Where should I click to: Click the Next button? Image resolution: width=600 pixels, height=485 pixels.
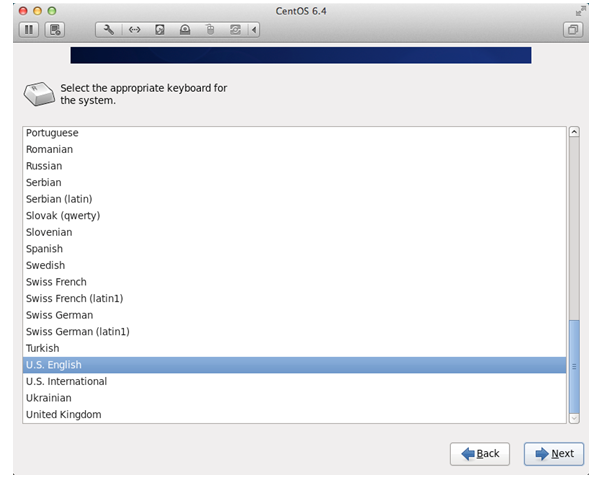click(554, 453)
